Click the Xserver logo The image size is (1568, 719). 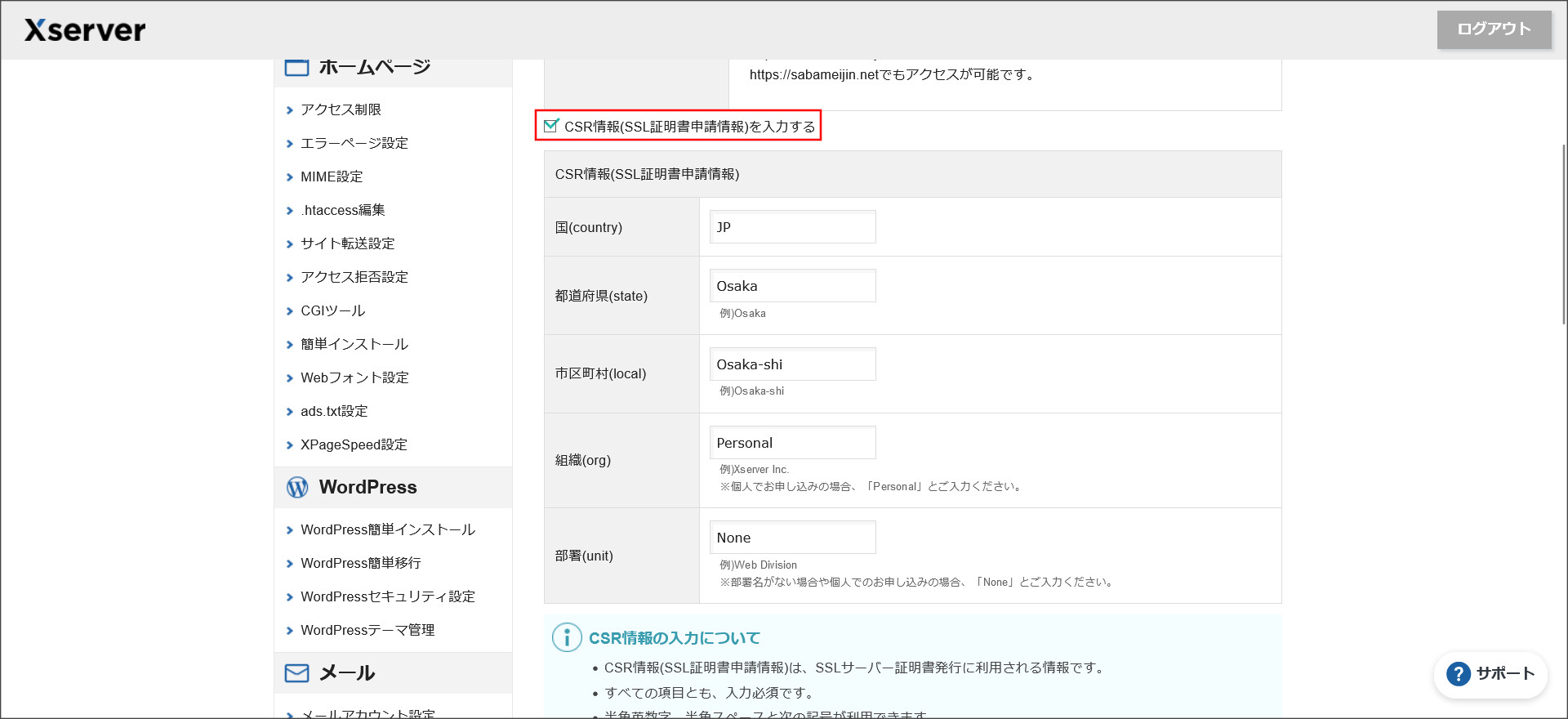(x=85, y=30)
